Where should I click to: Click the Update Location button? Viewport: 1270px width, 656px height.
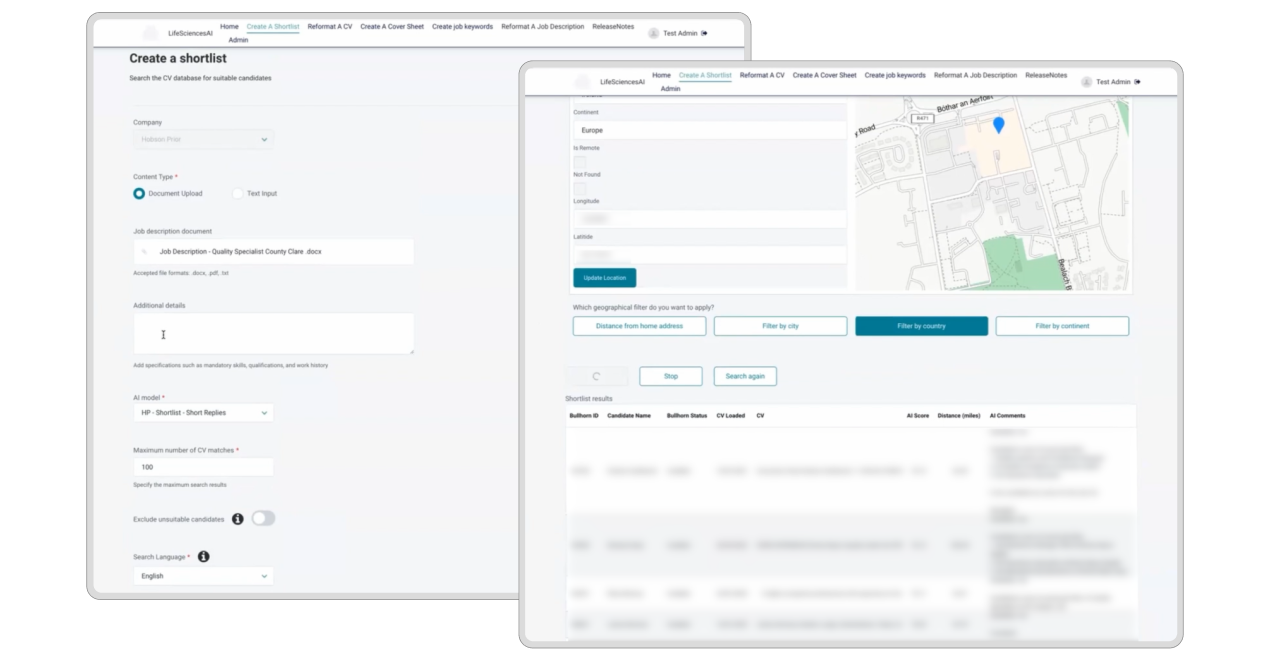[x=604, y=277]
